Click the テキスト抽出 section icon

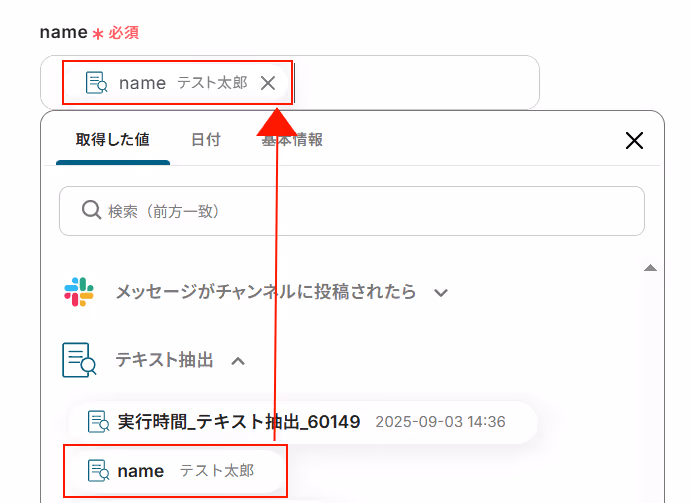[x=79, y=360]
